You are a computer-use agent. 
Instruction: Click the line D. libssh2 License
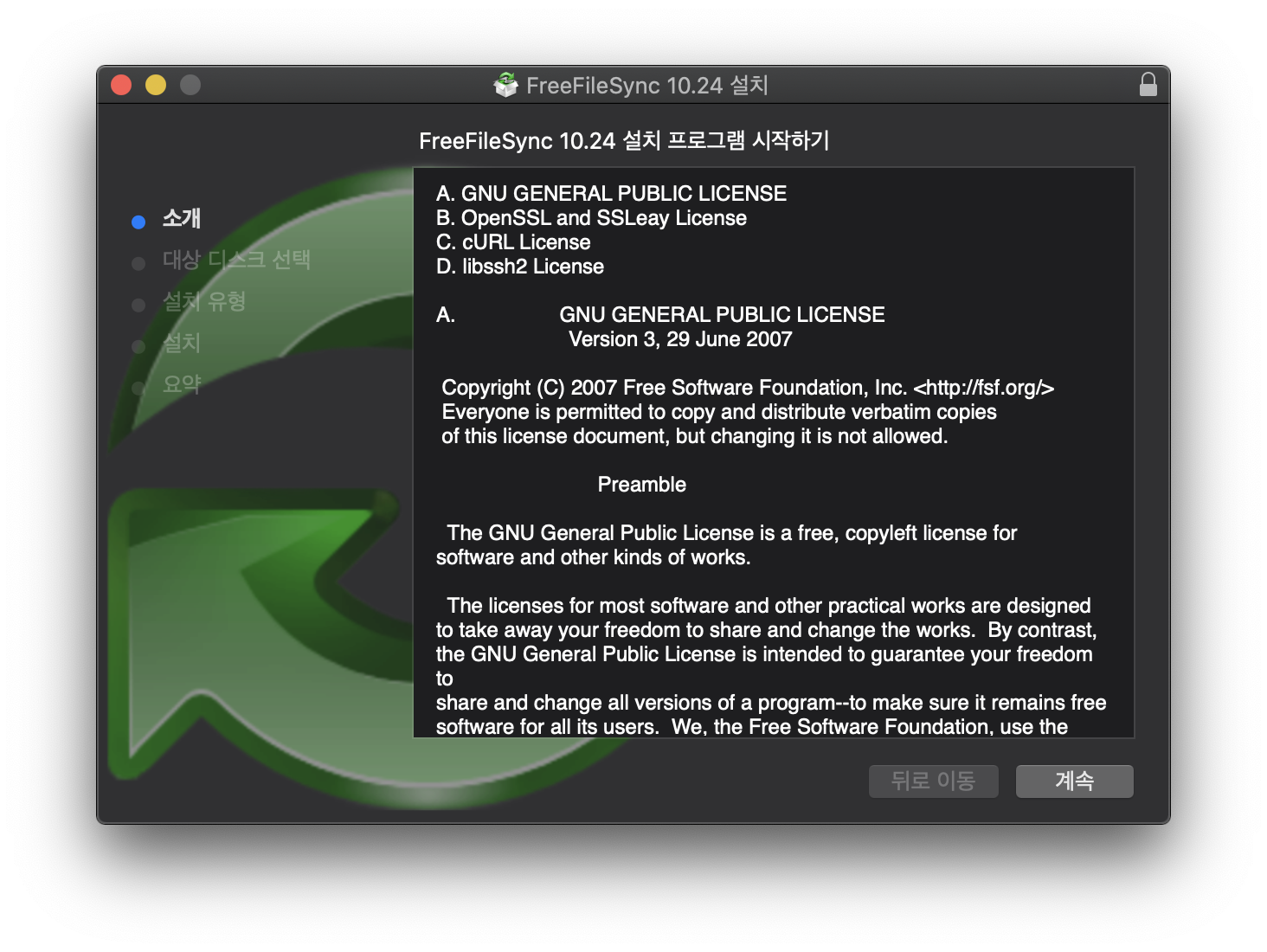(520, 266)
